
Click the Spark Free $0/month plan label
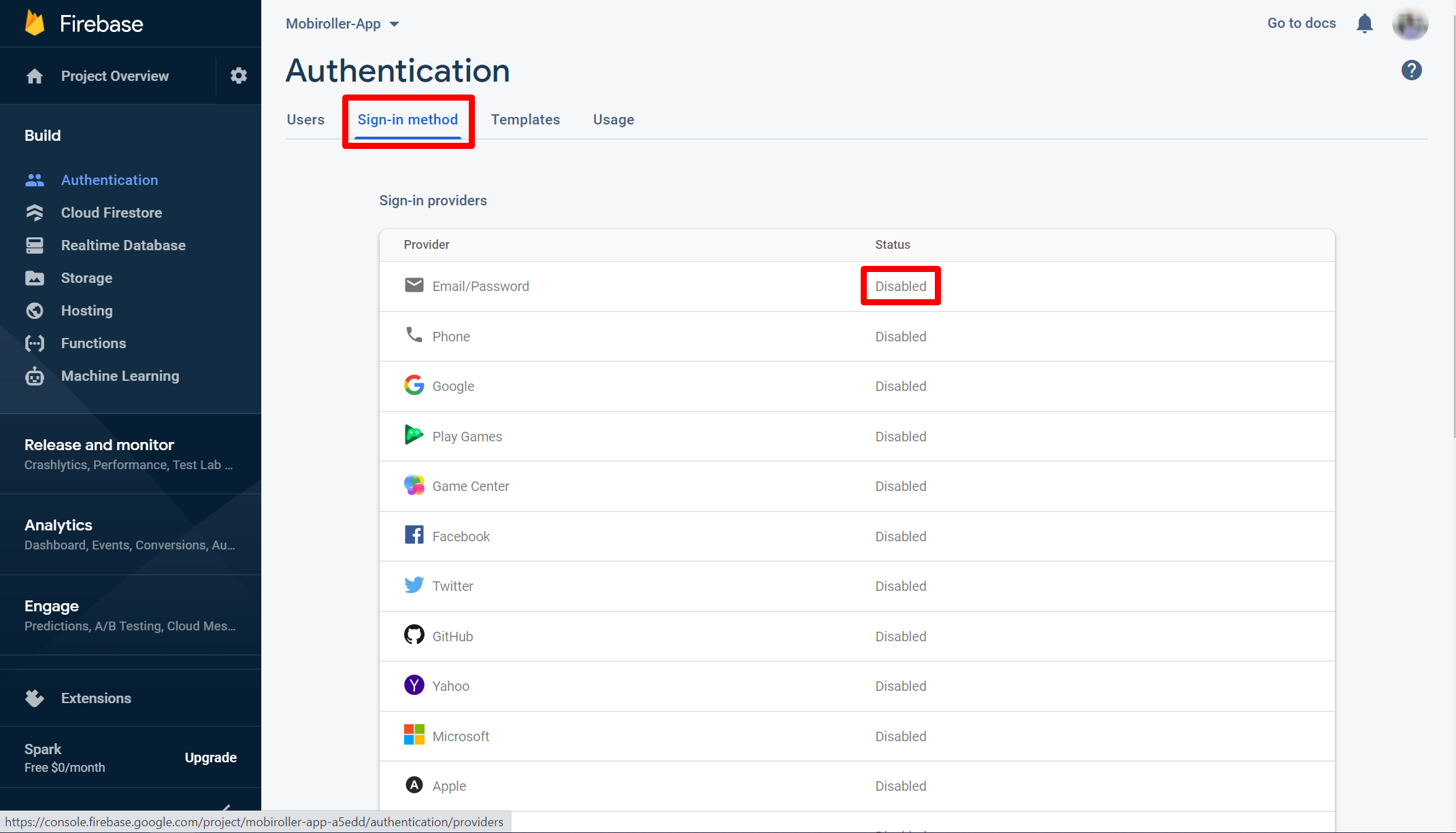coord(65,758)
